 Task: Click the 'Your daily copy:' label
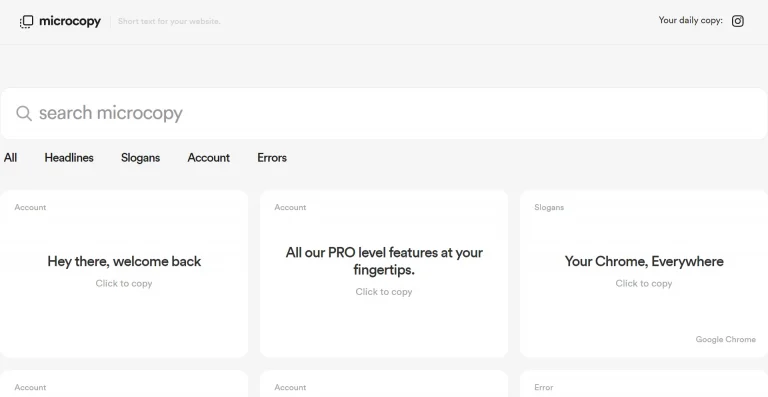pyautogui.click(x=691, y=20)
